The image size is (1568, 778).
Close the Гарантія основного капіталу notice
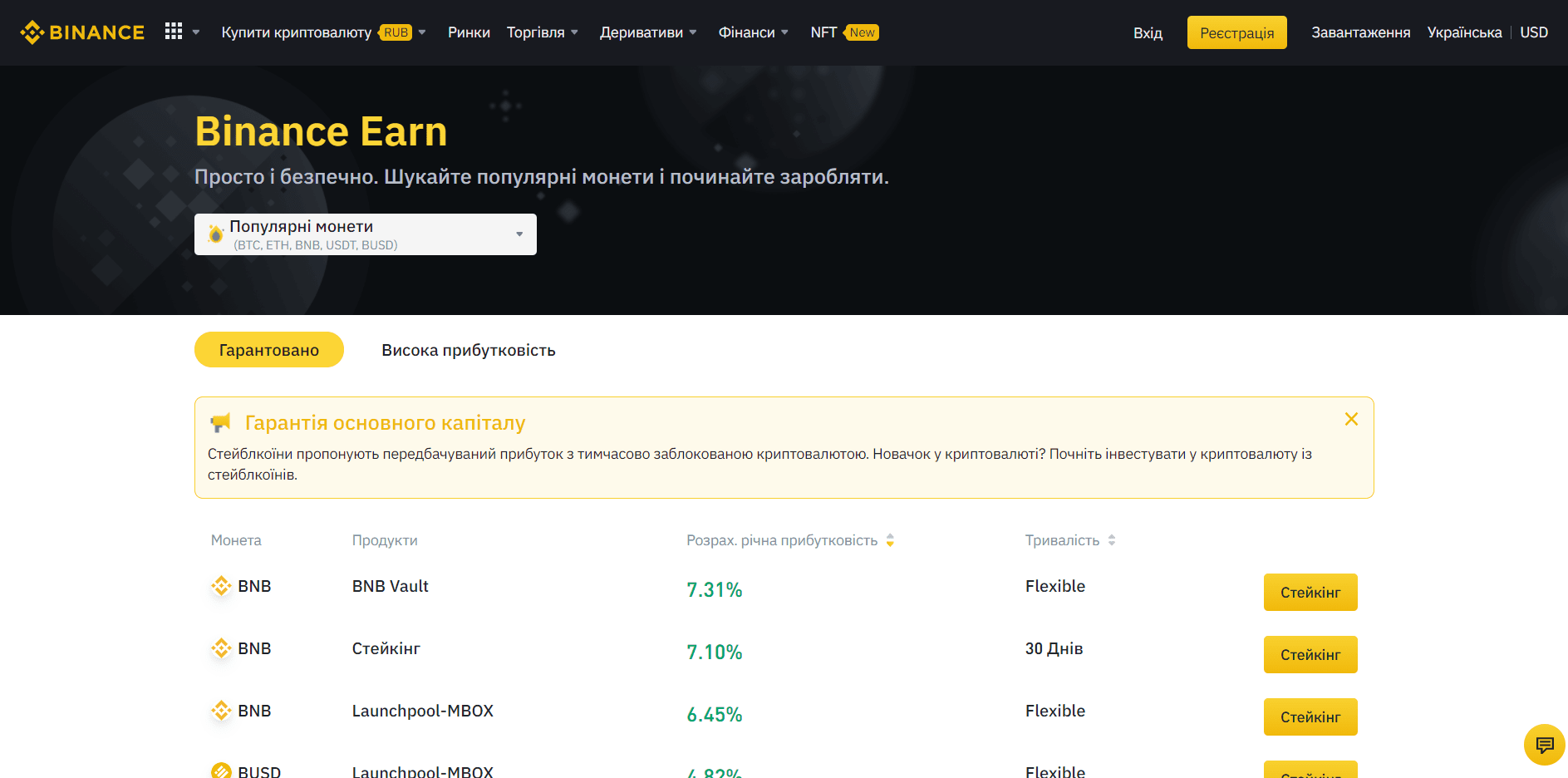pos(1351,419)
